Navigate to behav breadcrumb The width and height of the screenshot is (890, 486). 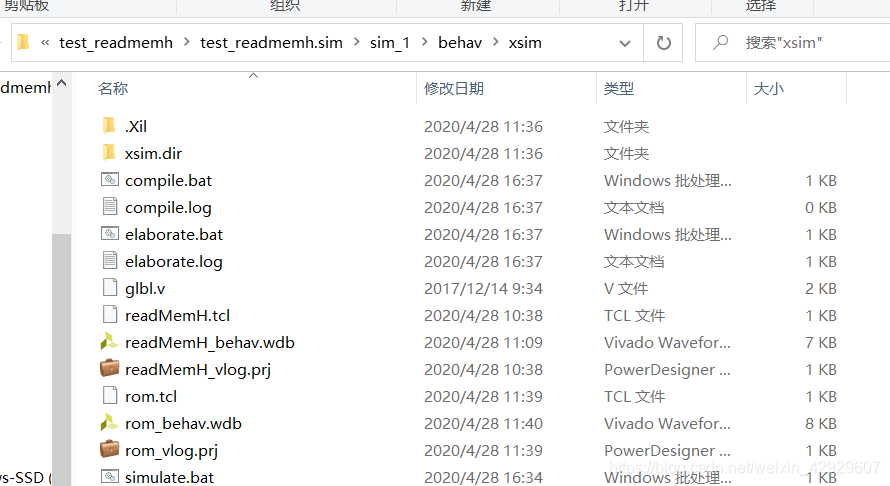coord(460,43)
